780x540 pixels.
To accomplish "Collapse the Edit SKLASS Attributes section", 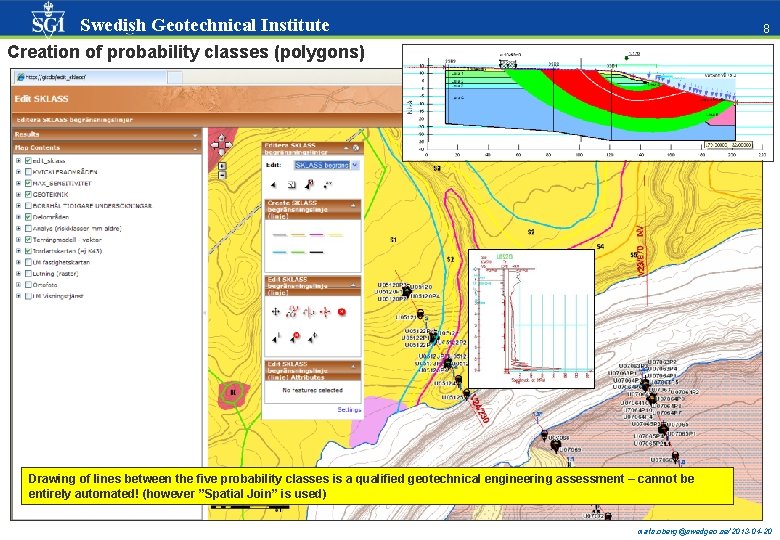I will (x=353, y=366).
